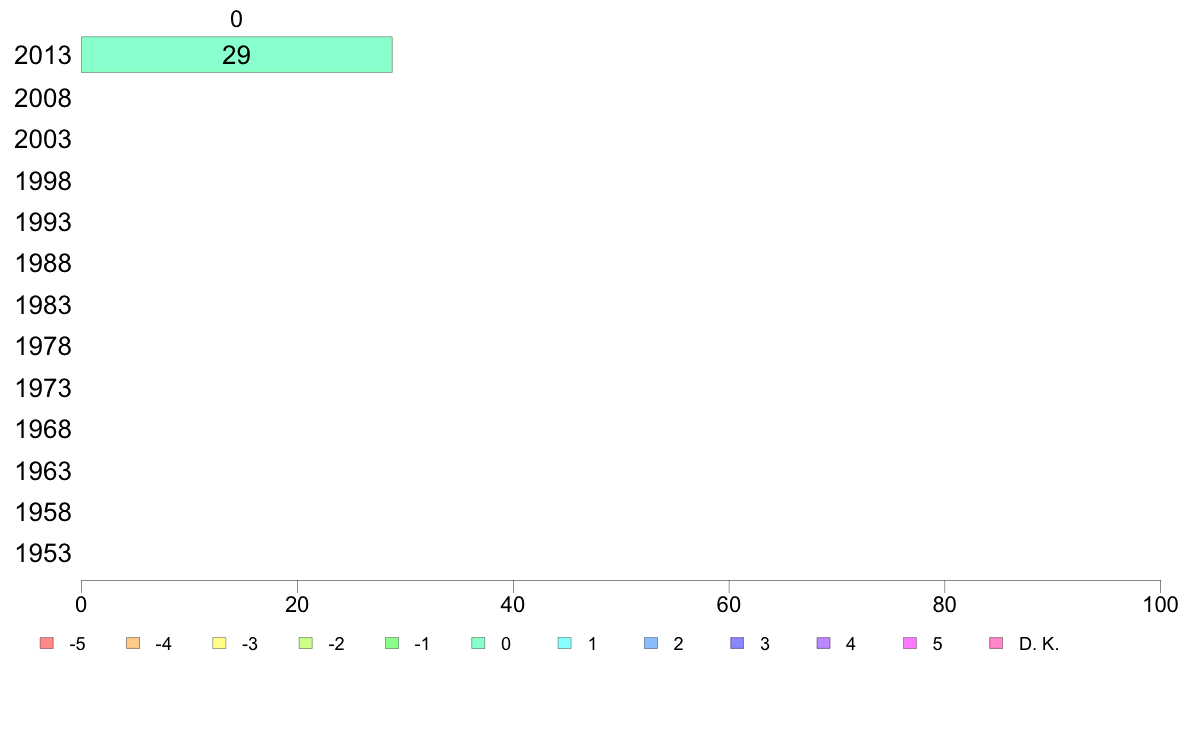Select the -2 lime legend swatch

pyautogui.click(x=306, y=644)
